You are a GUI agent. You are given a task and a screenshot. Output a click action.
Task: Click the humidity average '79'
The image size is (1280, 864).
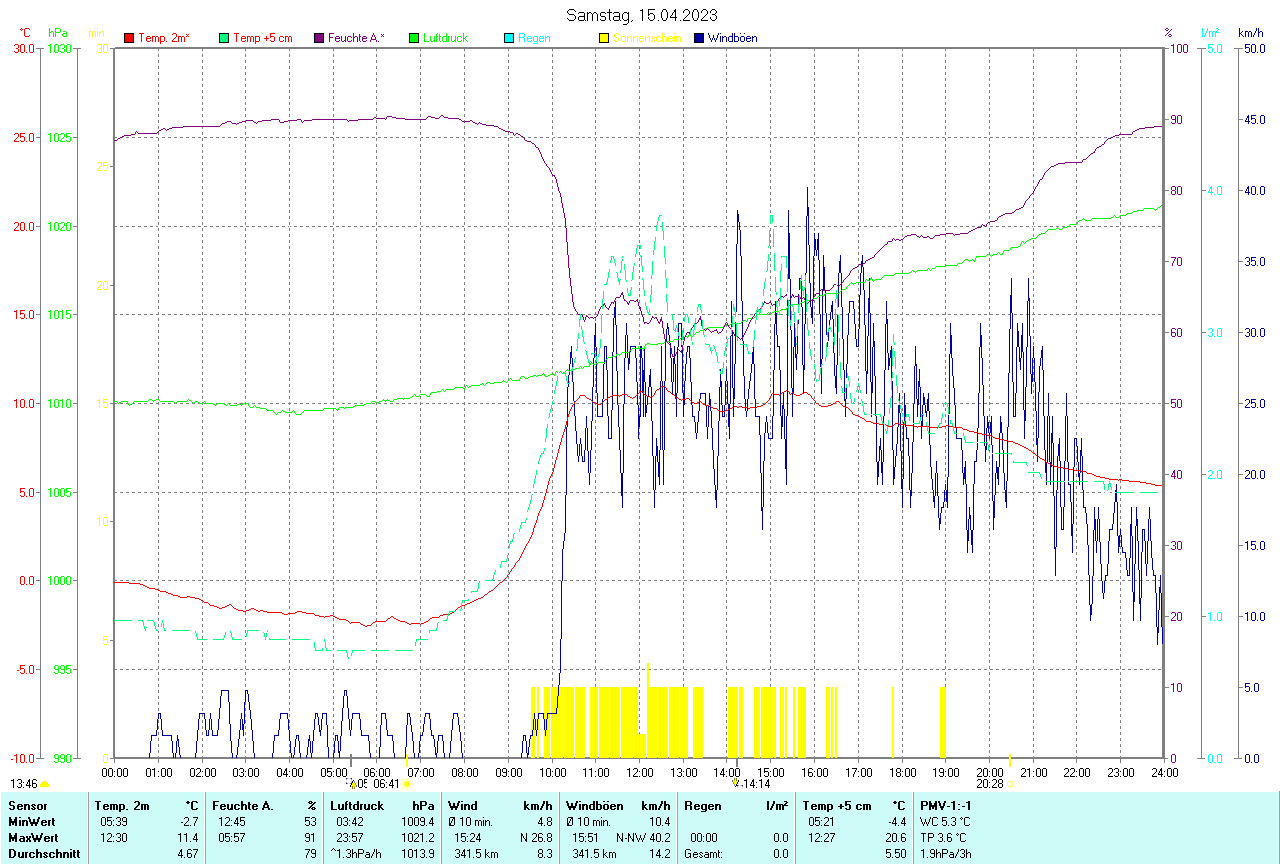click(x=310, y=854)
